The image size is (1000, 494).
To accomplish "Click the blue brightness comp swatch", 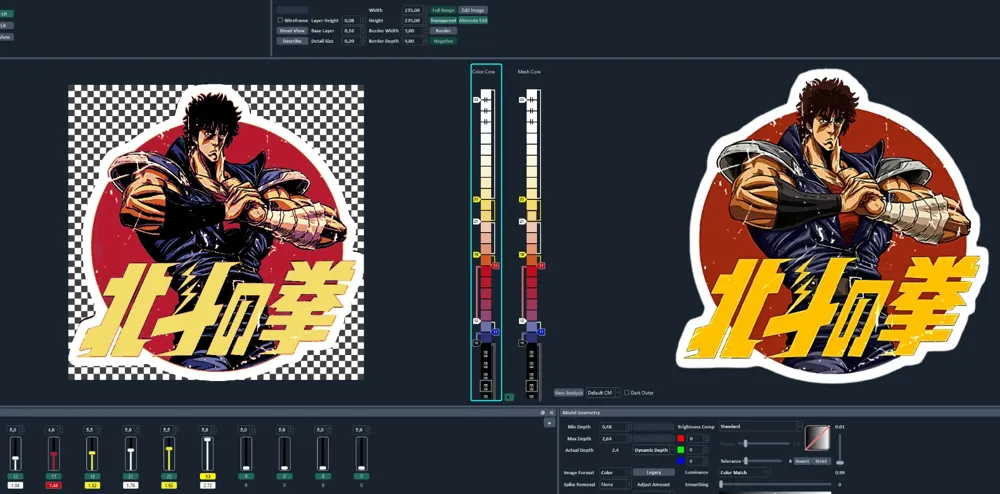I will [x=680, y=460].
